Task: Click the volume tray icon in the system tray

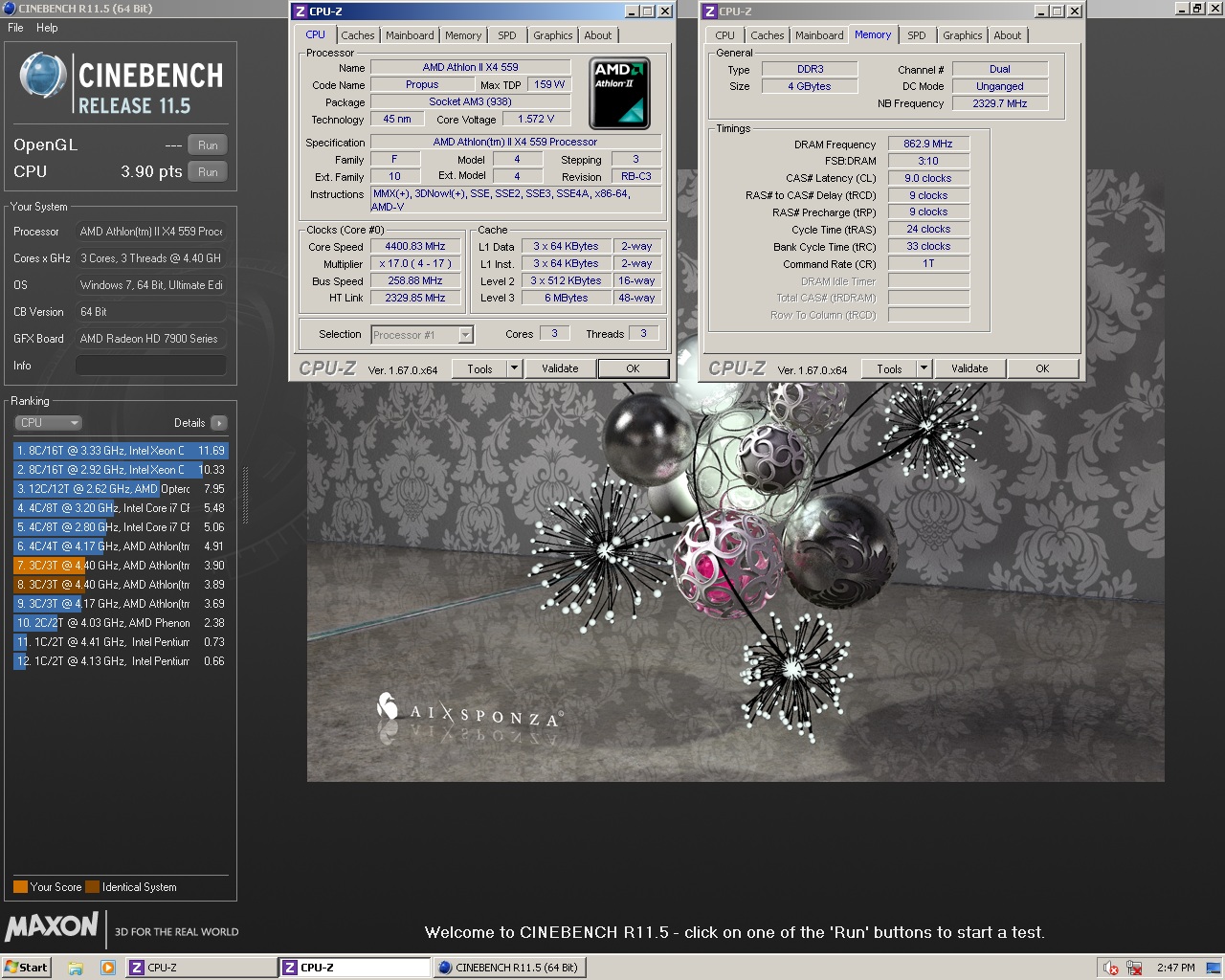Action: click(x=1111, y=968)
